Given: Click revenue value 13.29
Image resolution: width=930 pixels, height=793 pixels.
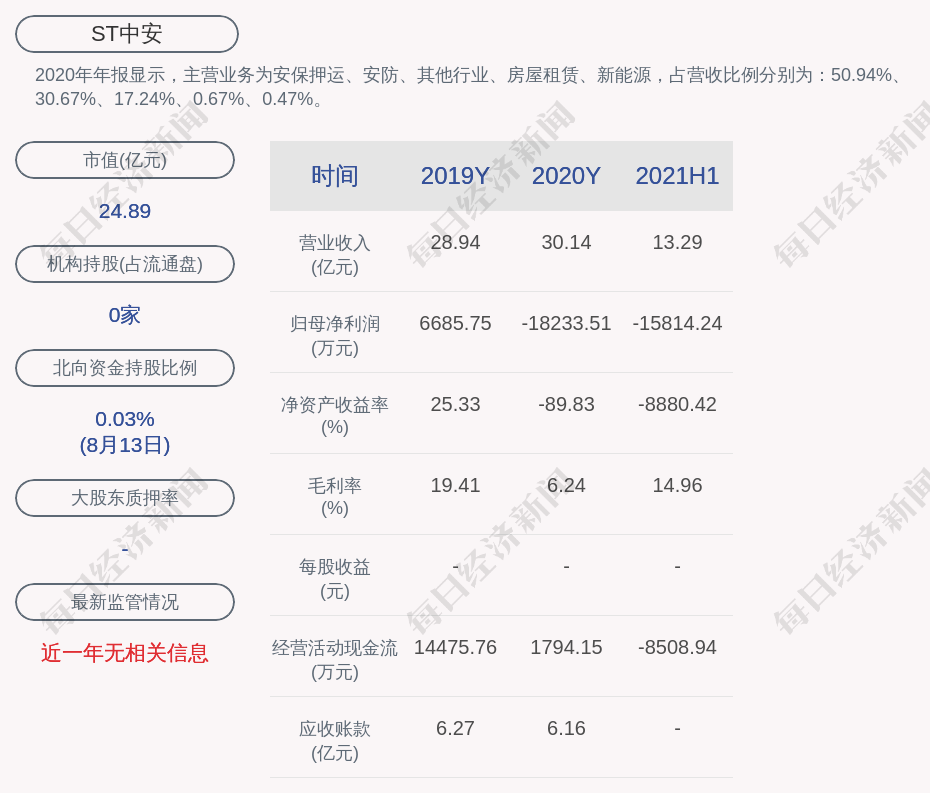Looking at the screenshot, I should (x=677, y=242).
